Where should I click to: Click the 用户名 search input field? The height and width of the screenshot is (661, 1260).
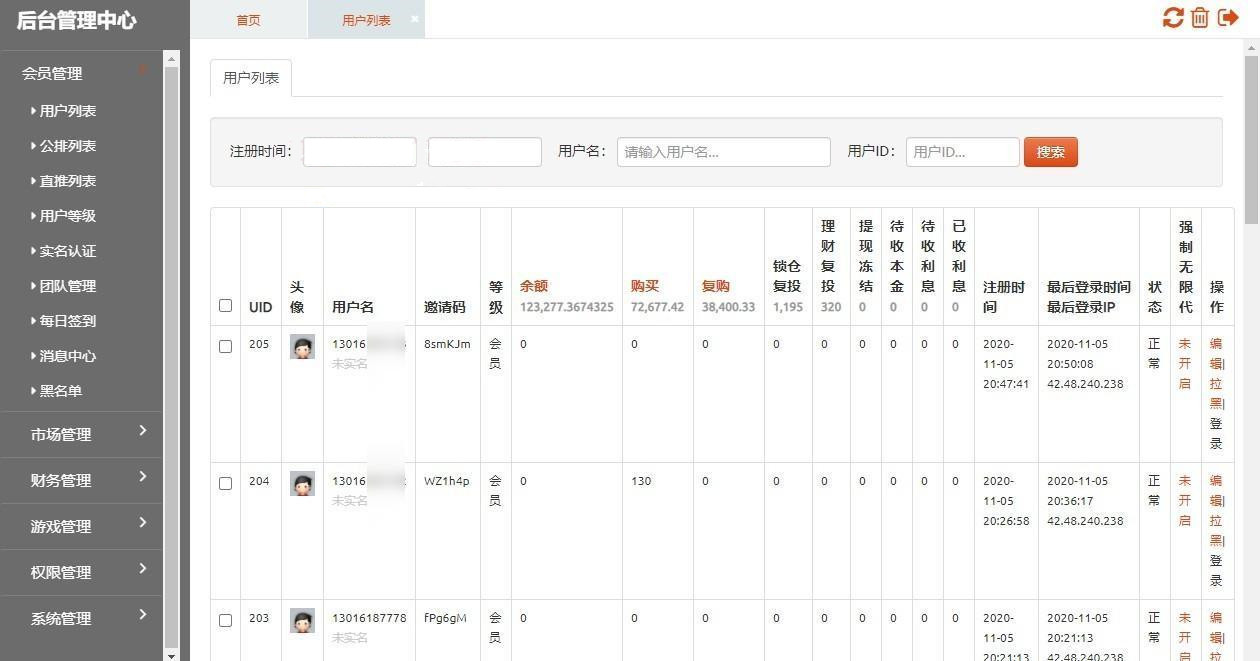click(x=723, y=151)
